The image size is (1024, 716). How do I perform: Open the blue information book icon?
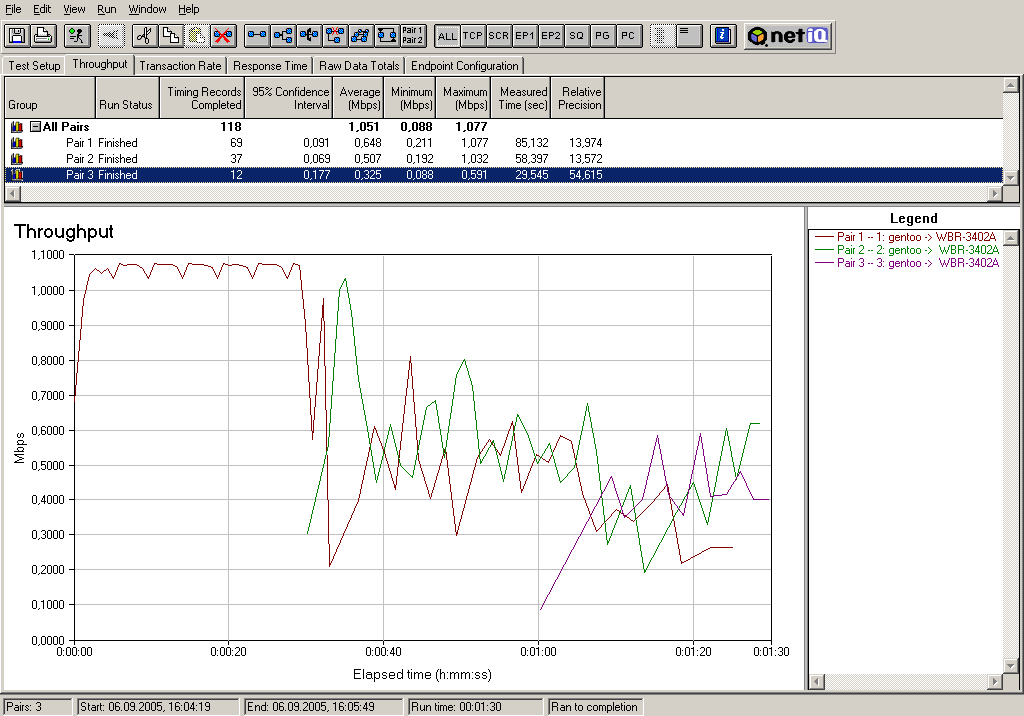tap(722, 35)
